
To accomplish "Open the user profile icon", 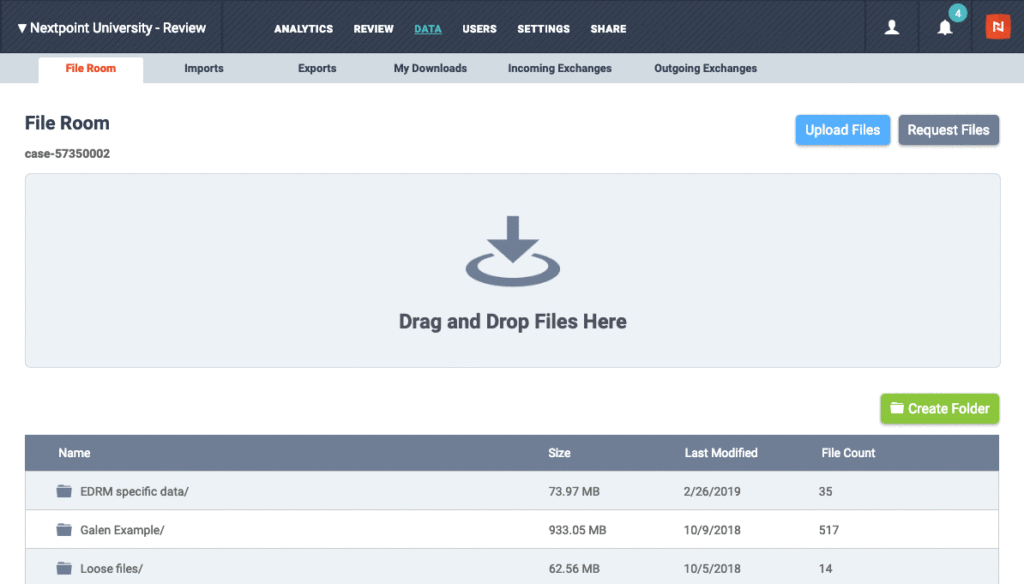I will [891, 27].
